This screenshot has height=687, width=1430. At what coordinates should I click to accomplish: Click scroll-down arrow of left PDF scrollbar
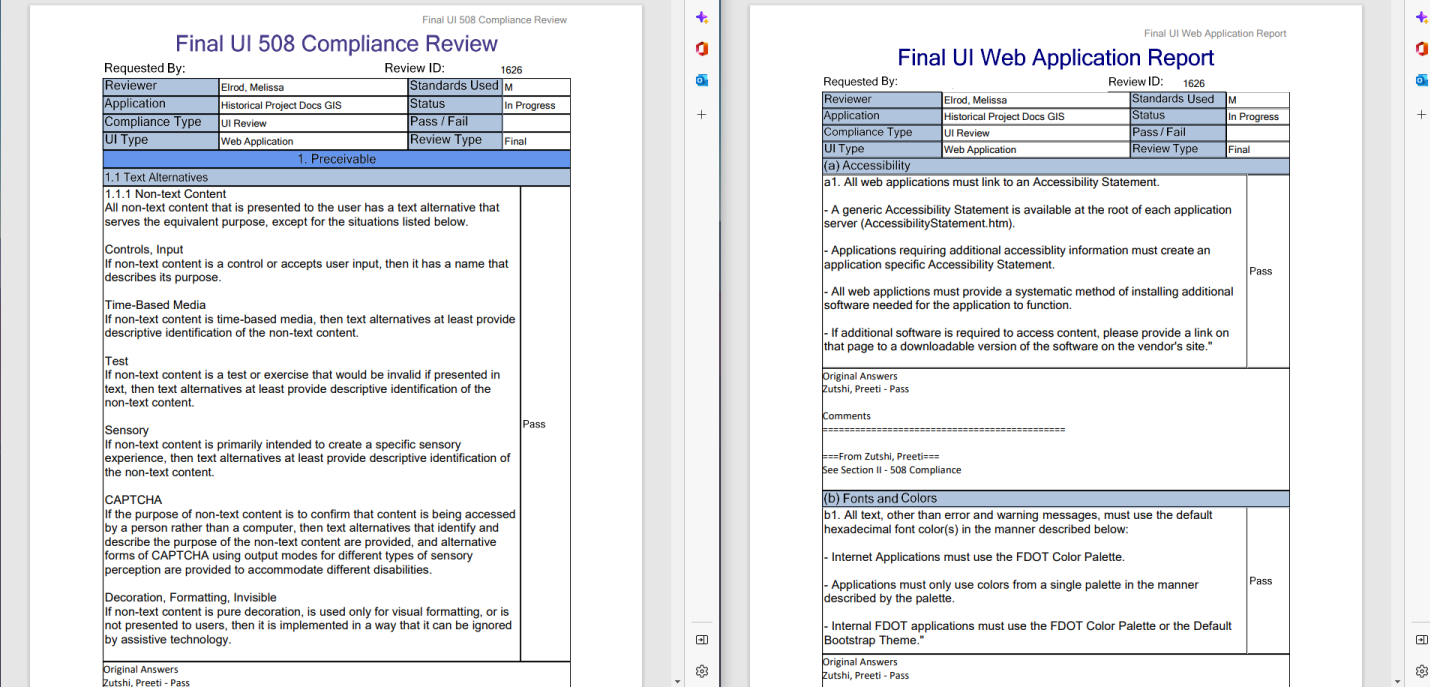[678, 681]
